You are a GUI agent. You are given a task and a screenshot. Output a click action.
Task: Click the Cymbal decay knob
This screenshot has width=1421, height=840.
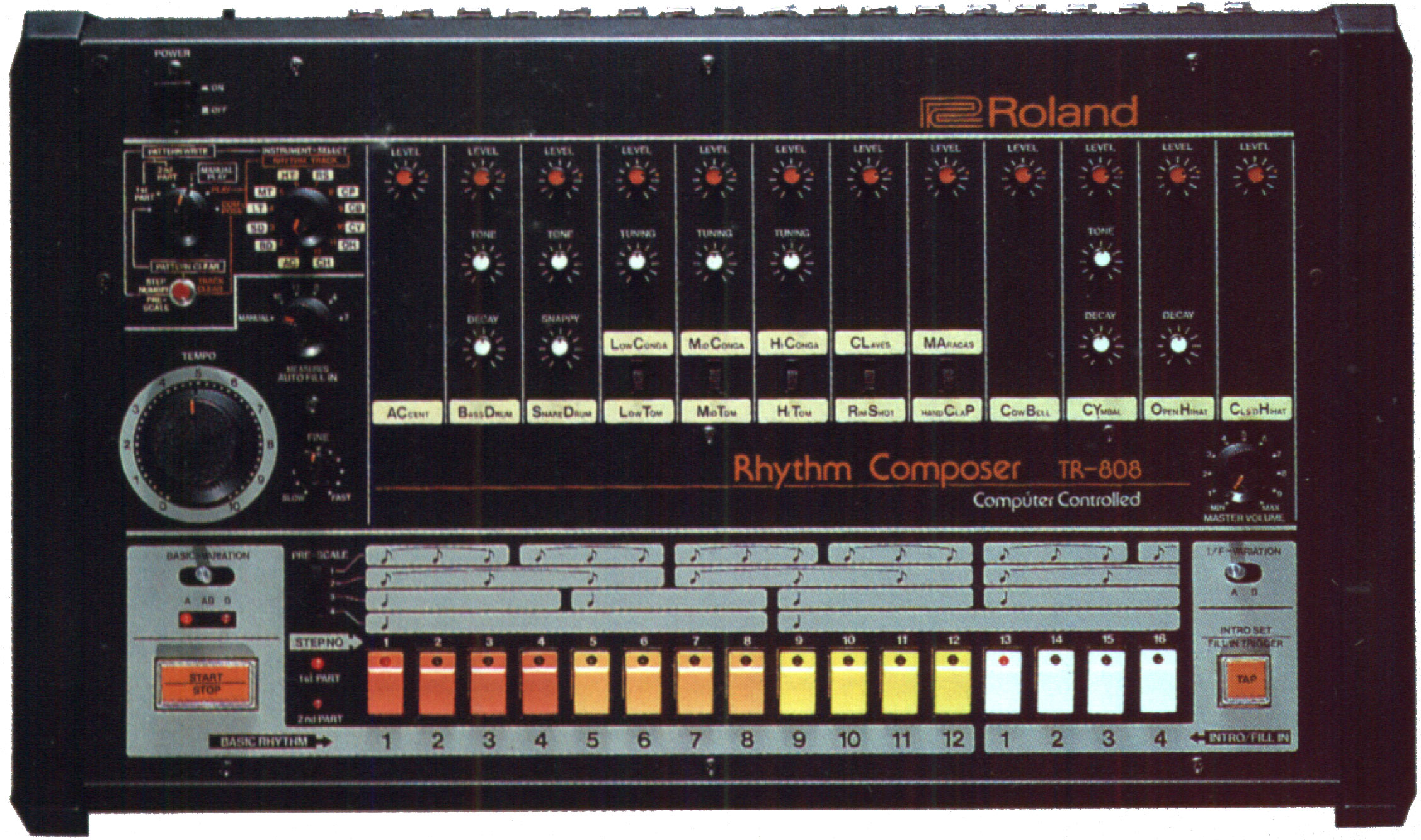1100,344
